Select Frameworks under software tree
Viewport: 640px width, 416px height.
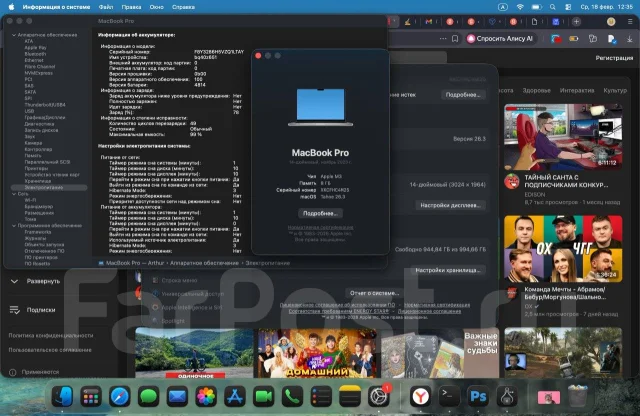pos(38,232)
